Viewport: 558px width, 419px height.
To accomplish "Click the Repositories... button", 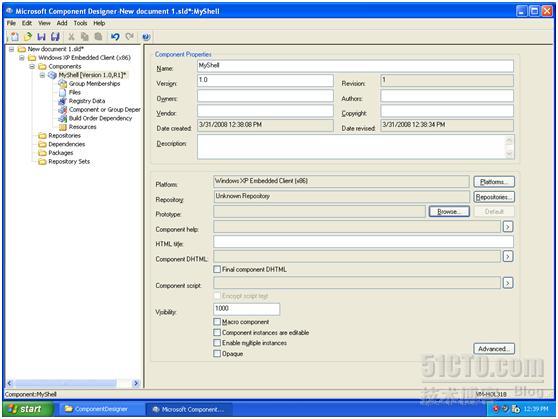I will coord(494,197).
